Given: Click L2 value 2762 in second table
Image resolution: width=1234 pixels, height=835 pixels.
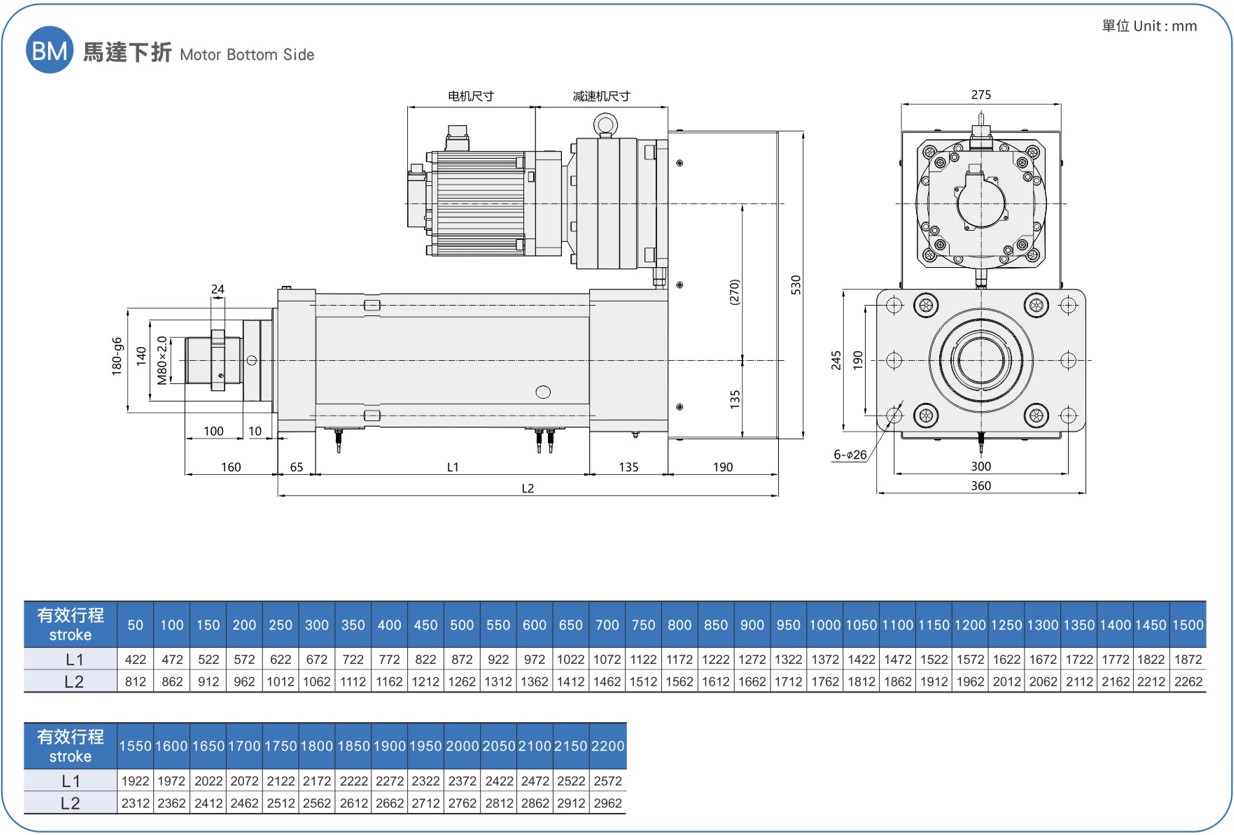Looking at the screenshot, I should click(x=462, y=803).
